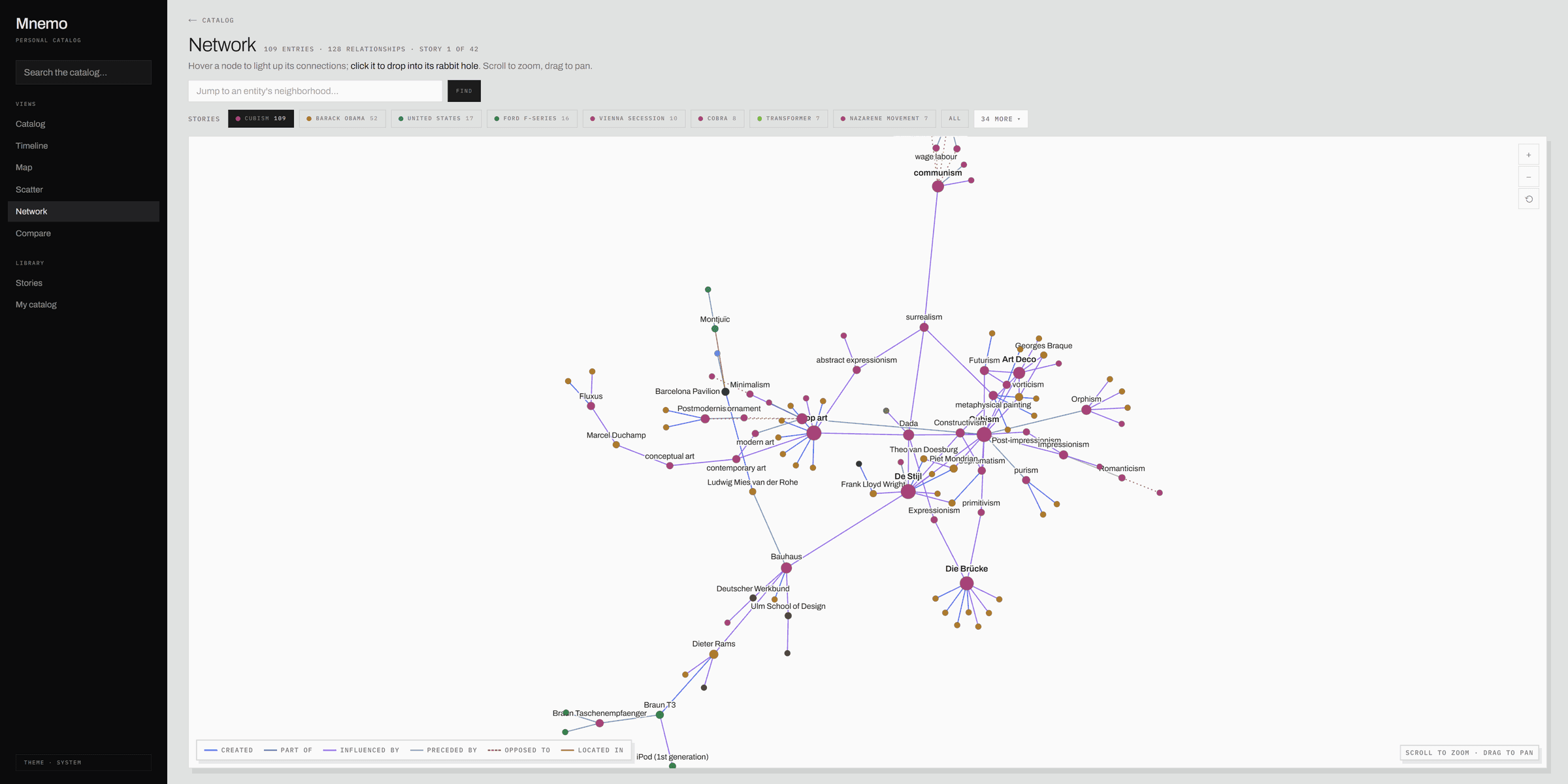Open the Compare view

(84, 233)
